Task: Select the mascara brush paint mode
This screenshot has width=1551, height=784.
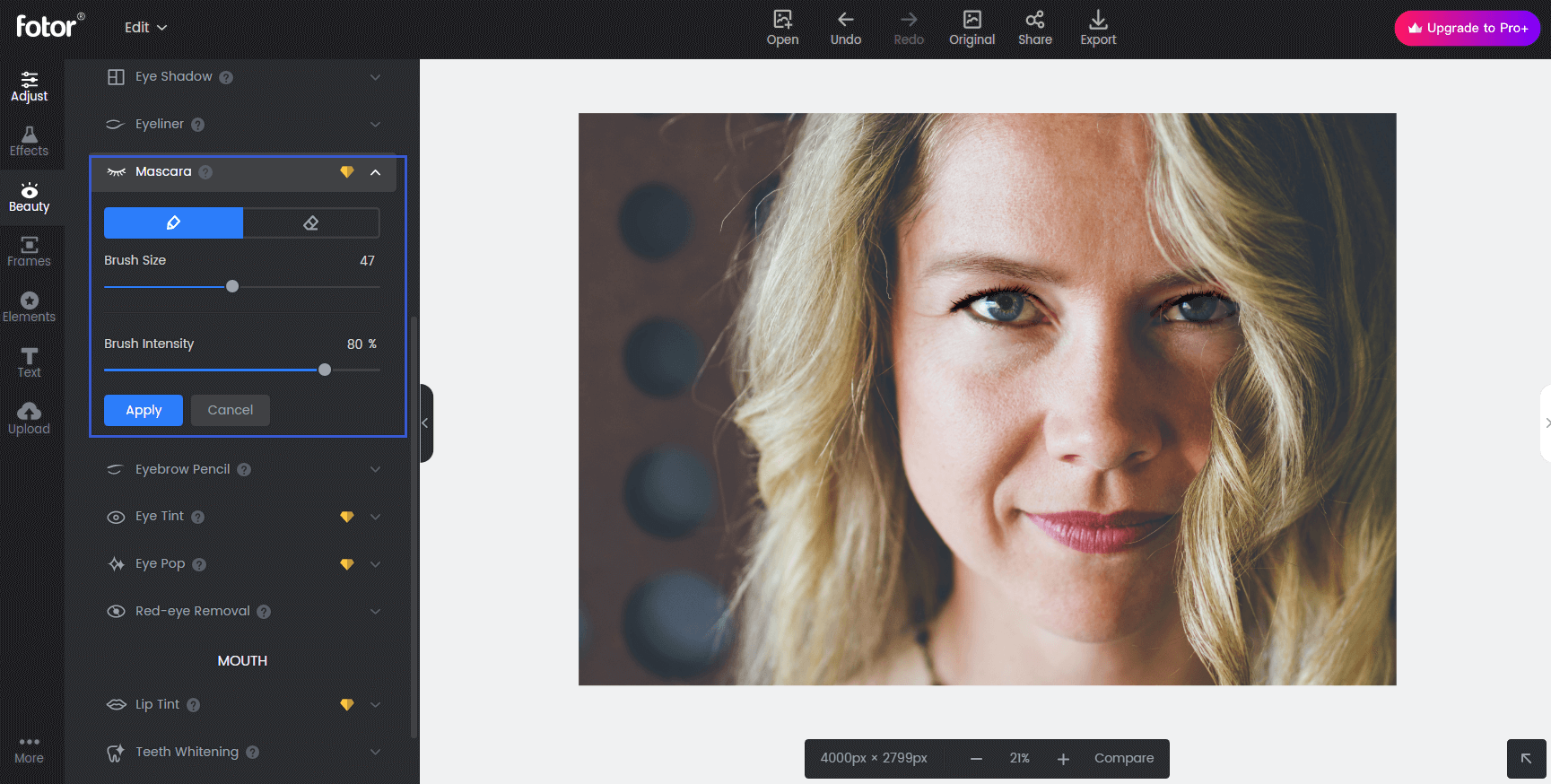Action: coord(173,222)
